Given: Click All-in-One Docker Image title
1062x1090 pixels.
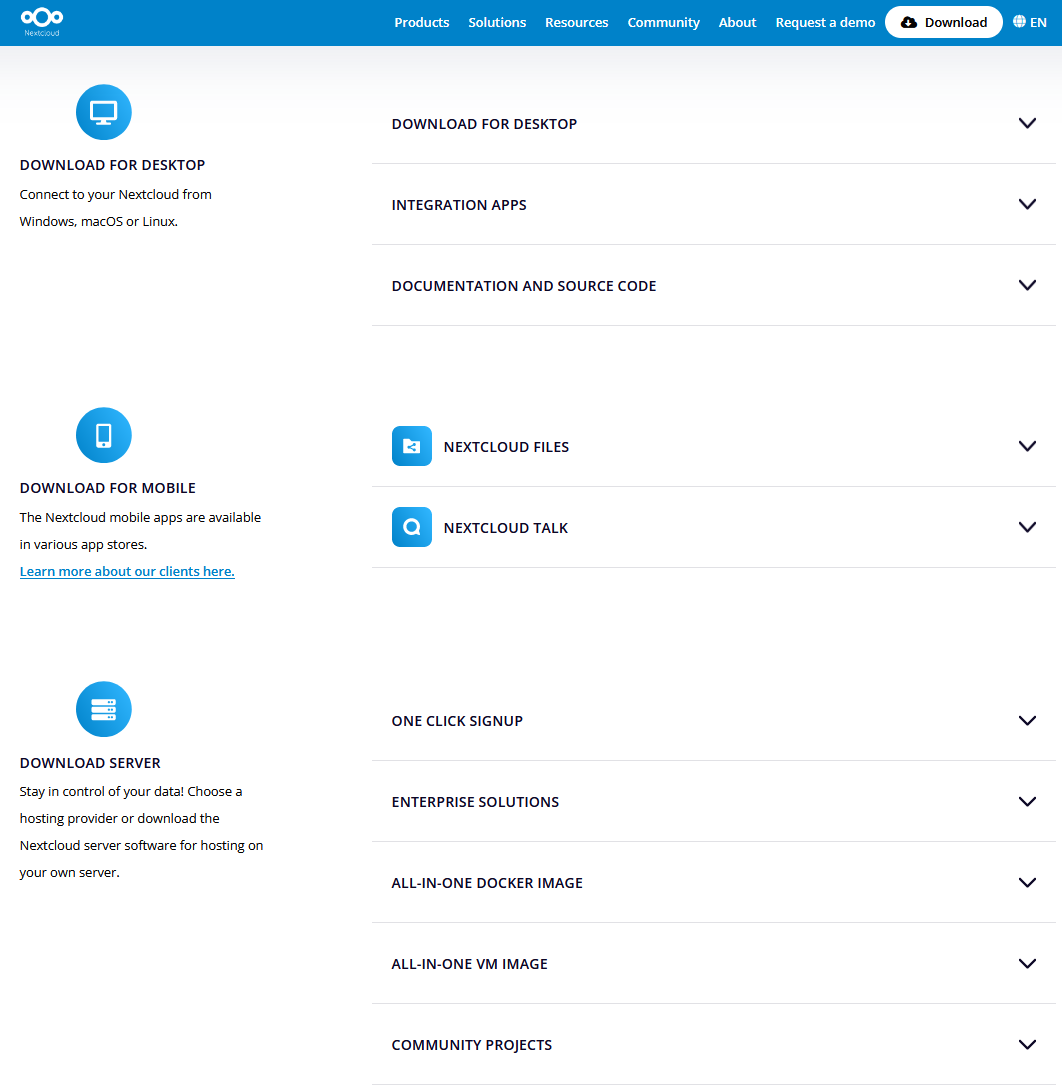Looking at the screenshot, I should (x=487, y=883).
